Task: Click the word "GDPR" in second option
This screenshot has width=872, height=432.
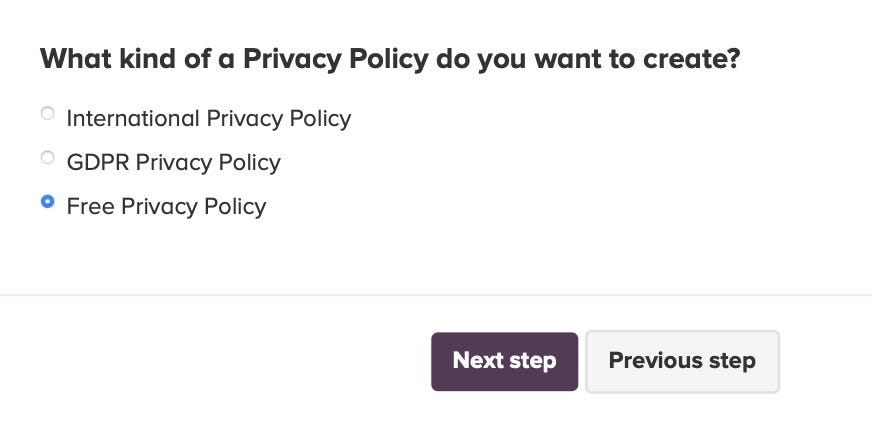Action: [98, 162]
